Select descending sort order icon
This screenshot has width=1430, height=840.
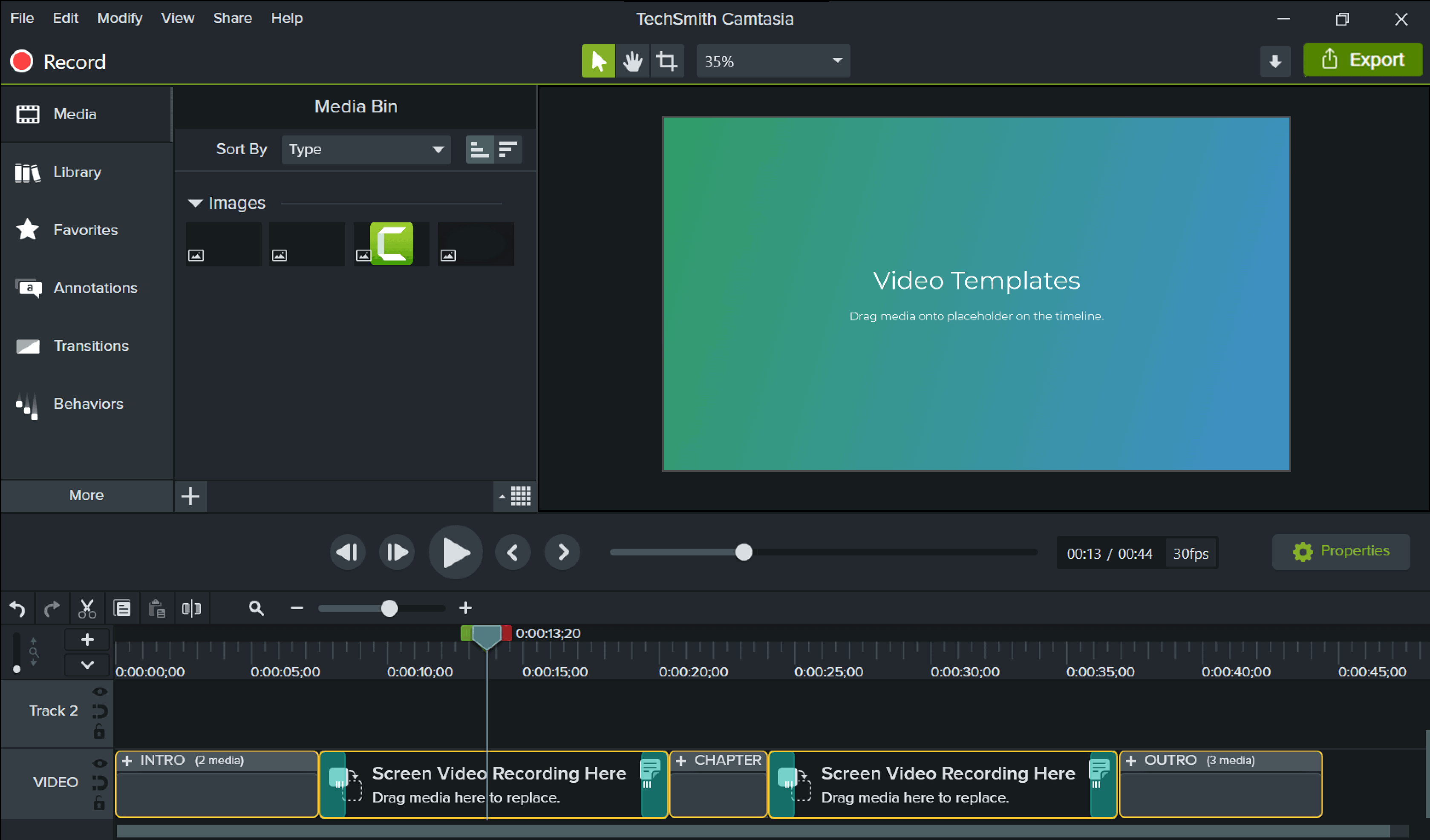tap(508, 149)
